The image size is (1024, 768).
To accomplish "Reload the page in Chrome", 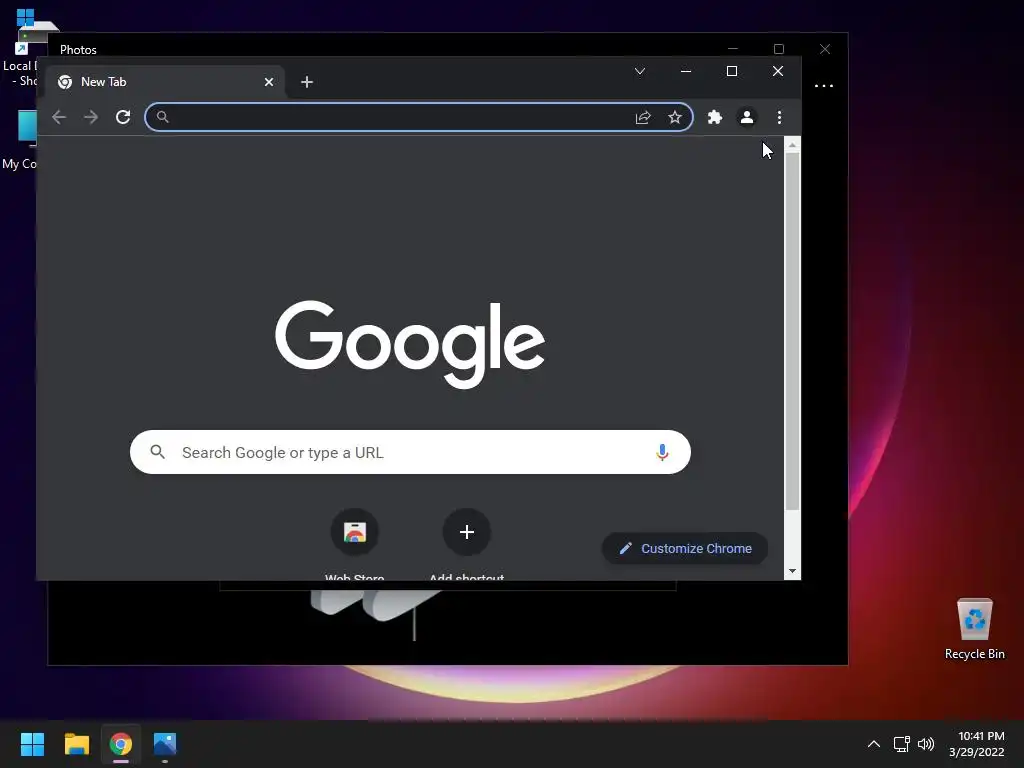I will click(x=123, y=117).
